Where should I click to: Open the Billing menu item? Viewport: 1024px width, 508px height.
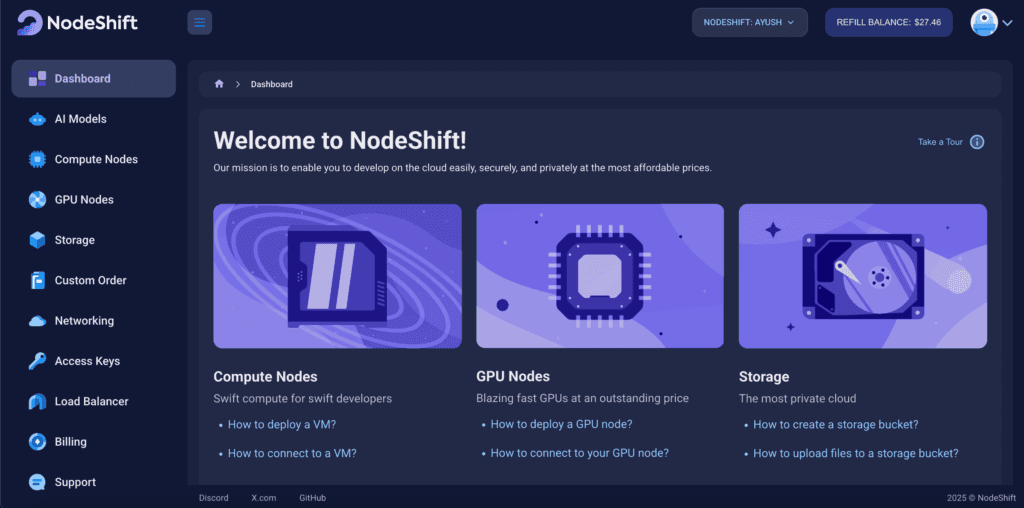[x=70, y=442]
